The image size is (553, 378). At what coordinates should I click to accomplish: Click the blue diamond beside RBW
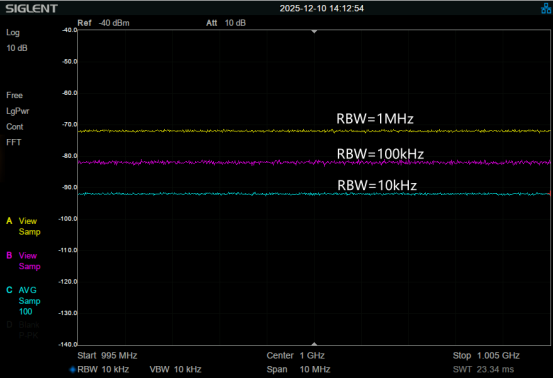tap(73, 370)
